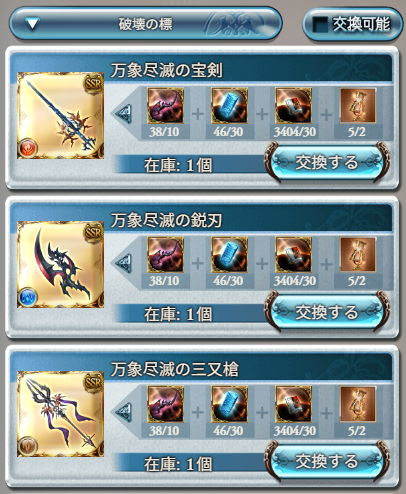
Task: Tap the red book material in 宝剣 row
Action: click(x=293, y=106)
